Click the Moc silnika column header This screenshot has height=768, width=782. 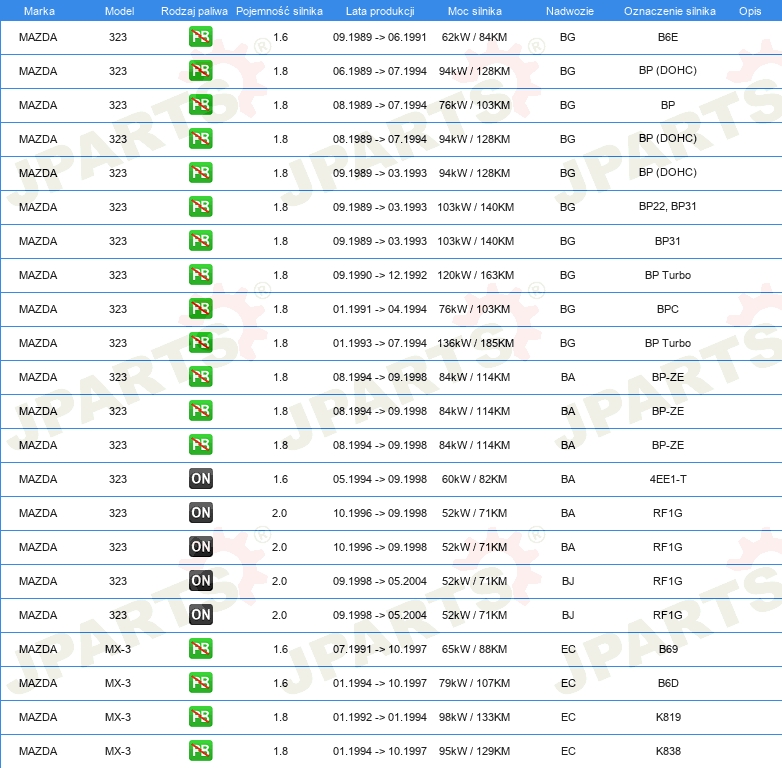point(475,11)
